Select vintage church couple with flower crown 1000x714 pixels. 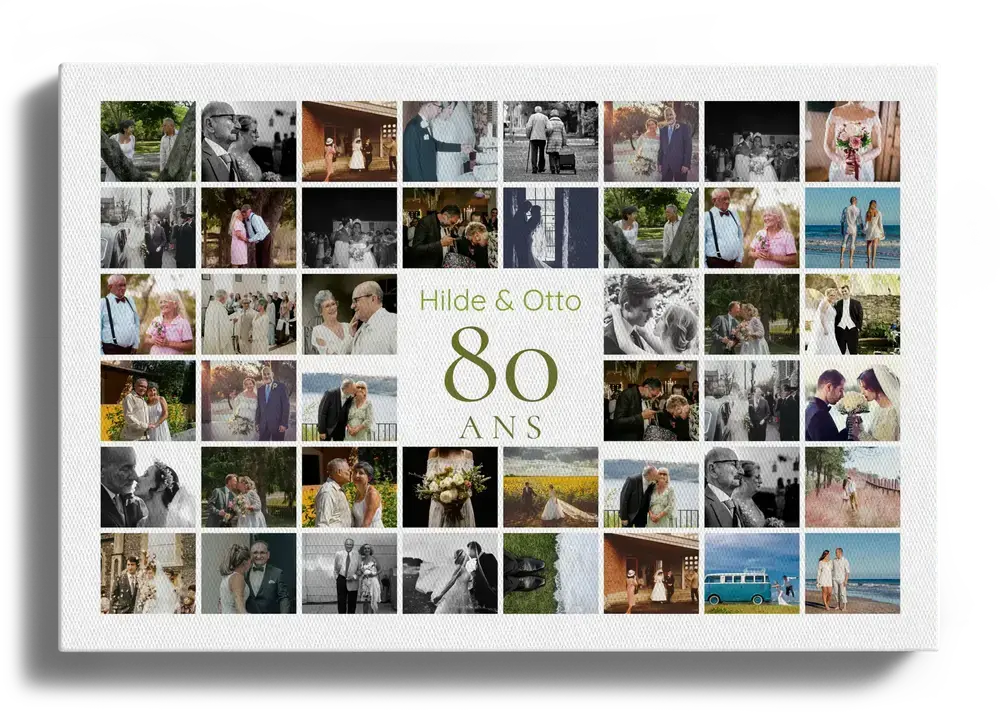click(148, 574)
